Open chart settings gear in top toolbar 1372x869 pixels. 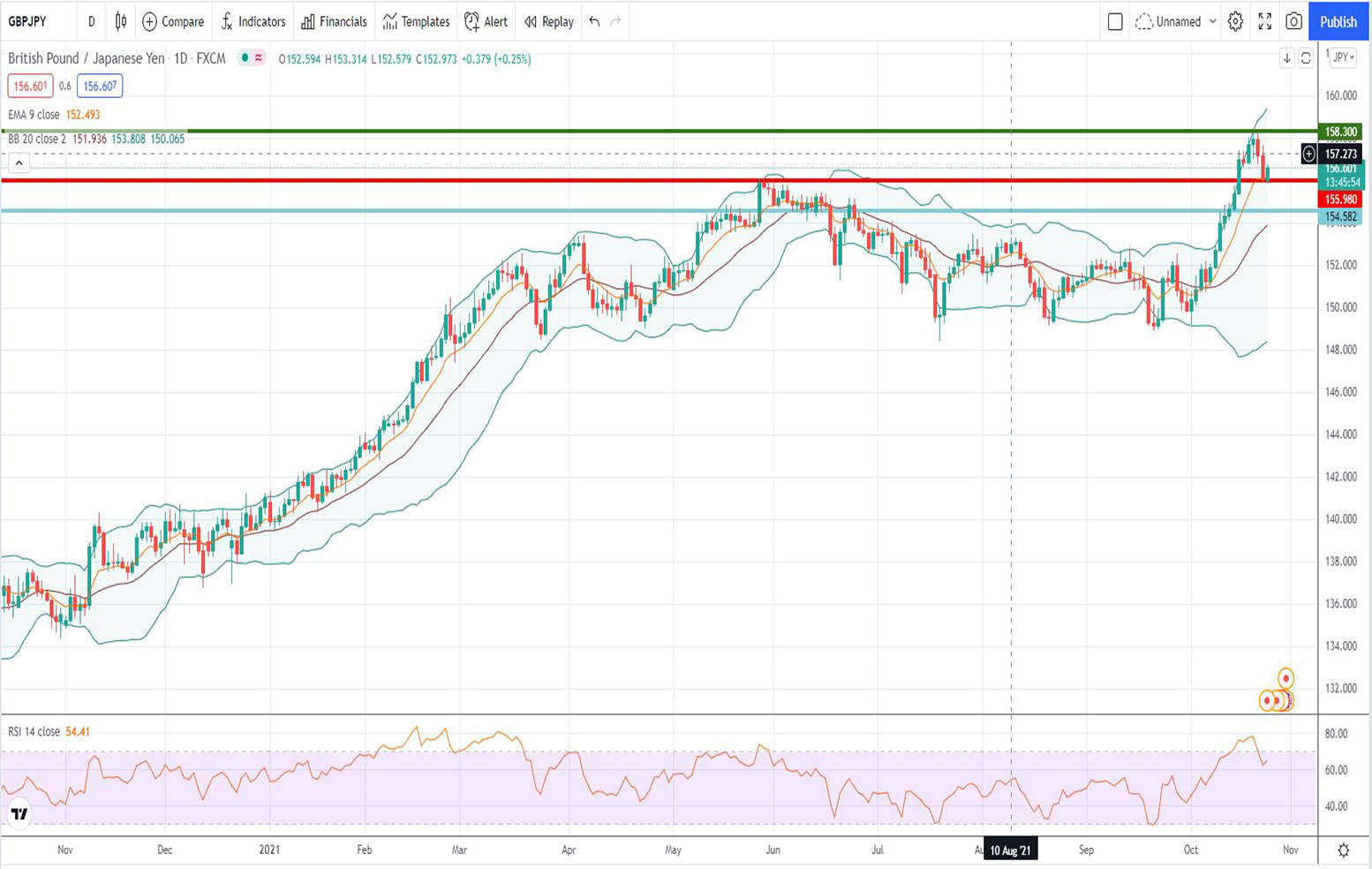[x=1235, y=21]
